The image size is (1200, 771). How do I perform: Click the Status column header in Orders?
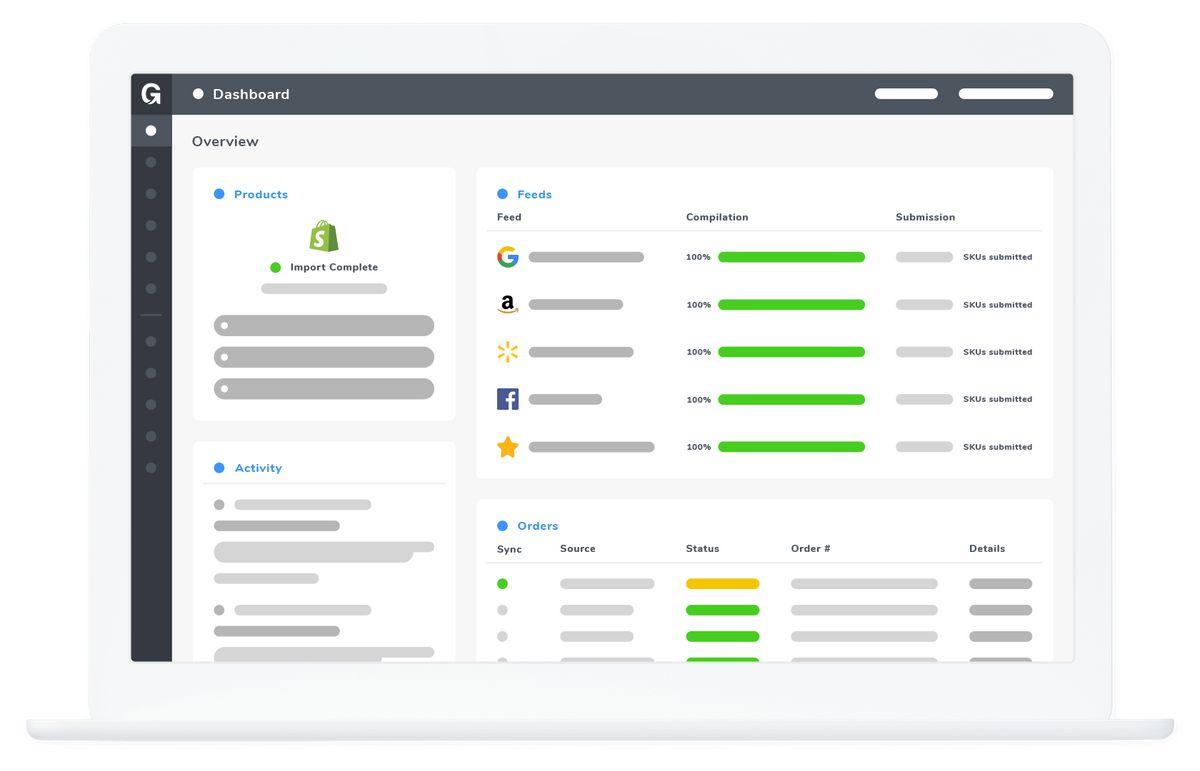click(702, 548)
